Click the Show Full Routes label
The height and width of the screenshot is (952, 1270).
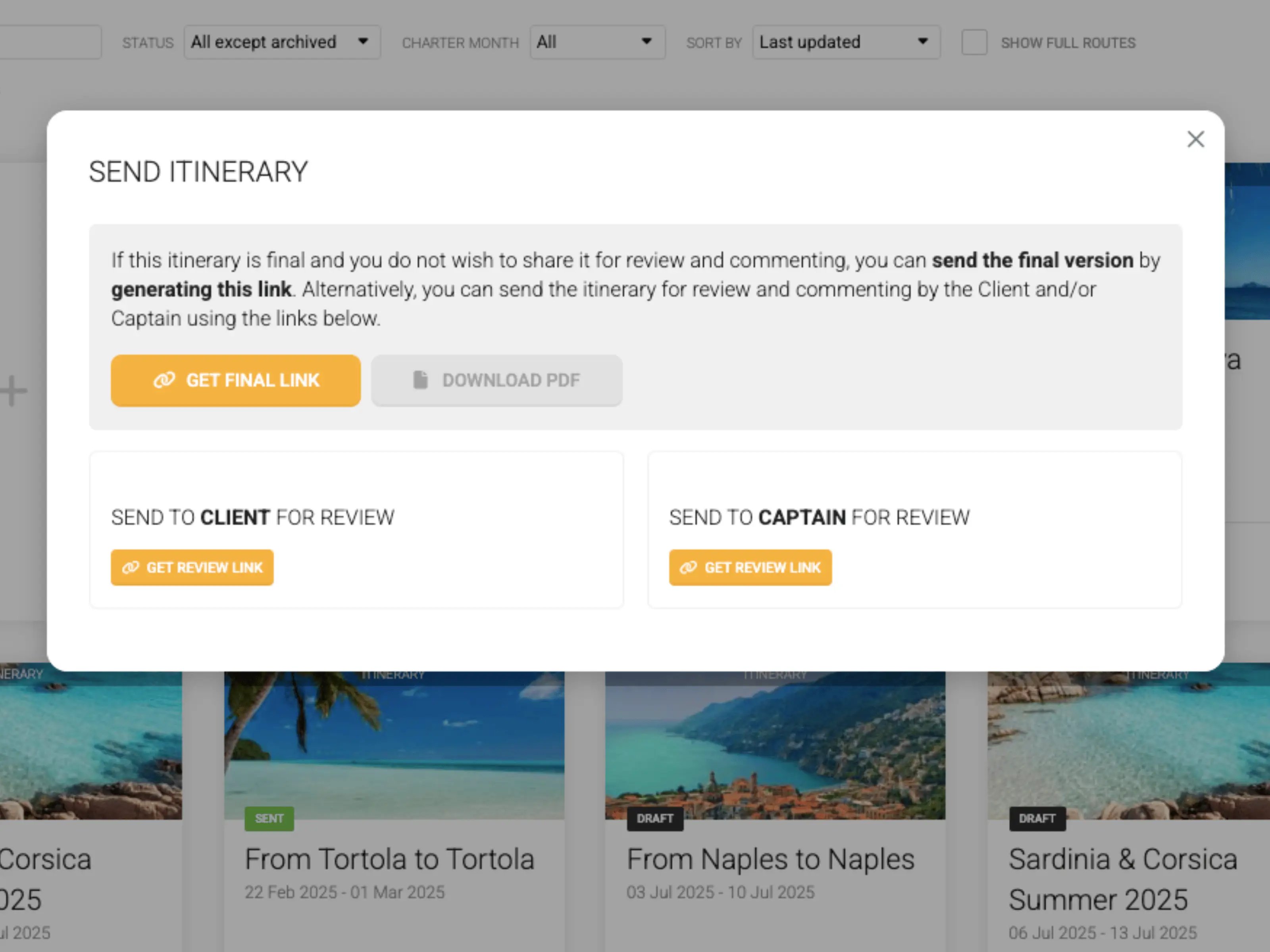pyautogui.click(x=1068, y=43)
